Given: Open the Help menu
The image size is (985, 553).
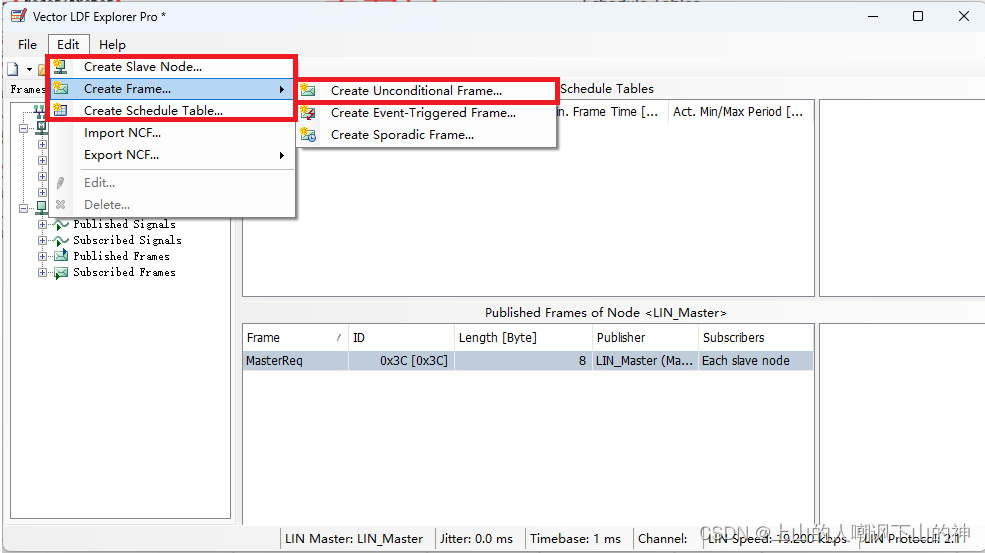Looking at the screenshot, I should 112,45.
